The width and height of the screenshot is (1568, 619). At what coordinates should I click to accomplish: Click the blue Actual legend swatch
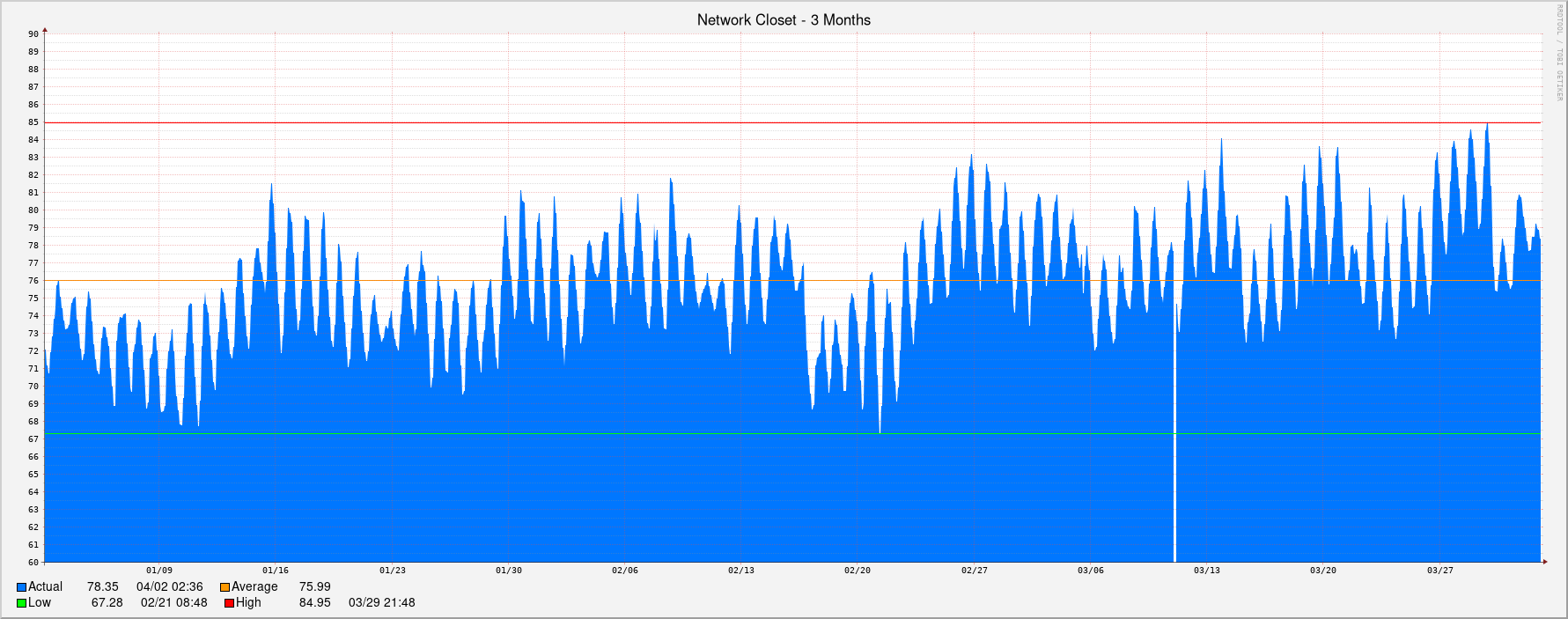[21, 587]
